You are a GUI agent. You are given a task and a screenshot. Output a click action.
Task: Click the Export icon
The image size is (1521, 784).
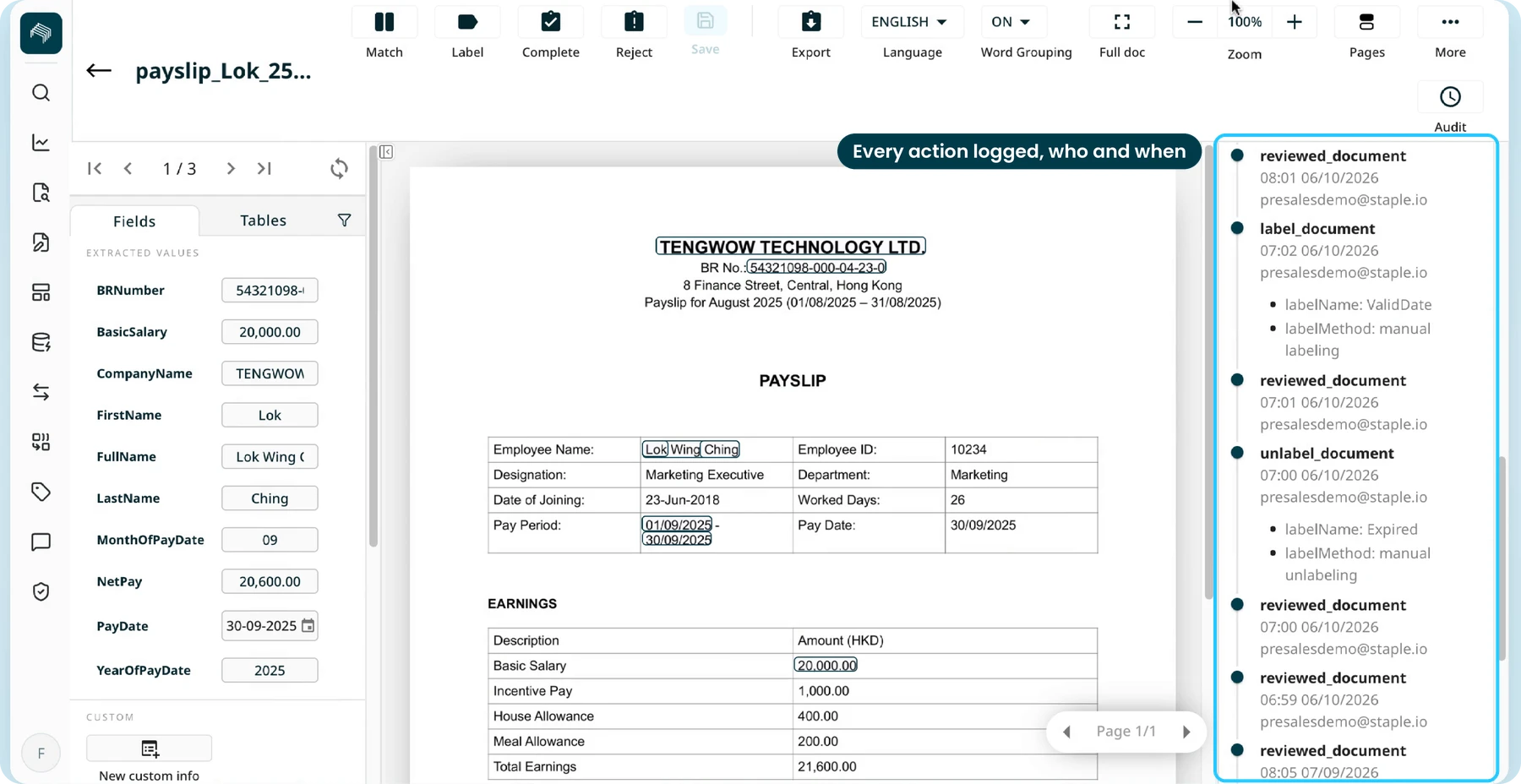point(810,22)
